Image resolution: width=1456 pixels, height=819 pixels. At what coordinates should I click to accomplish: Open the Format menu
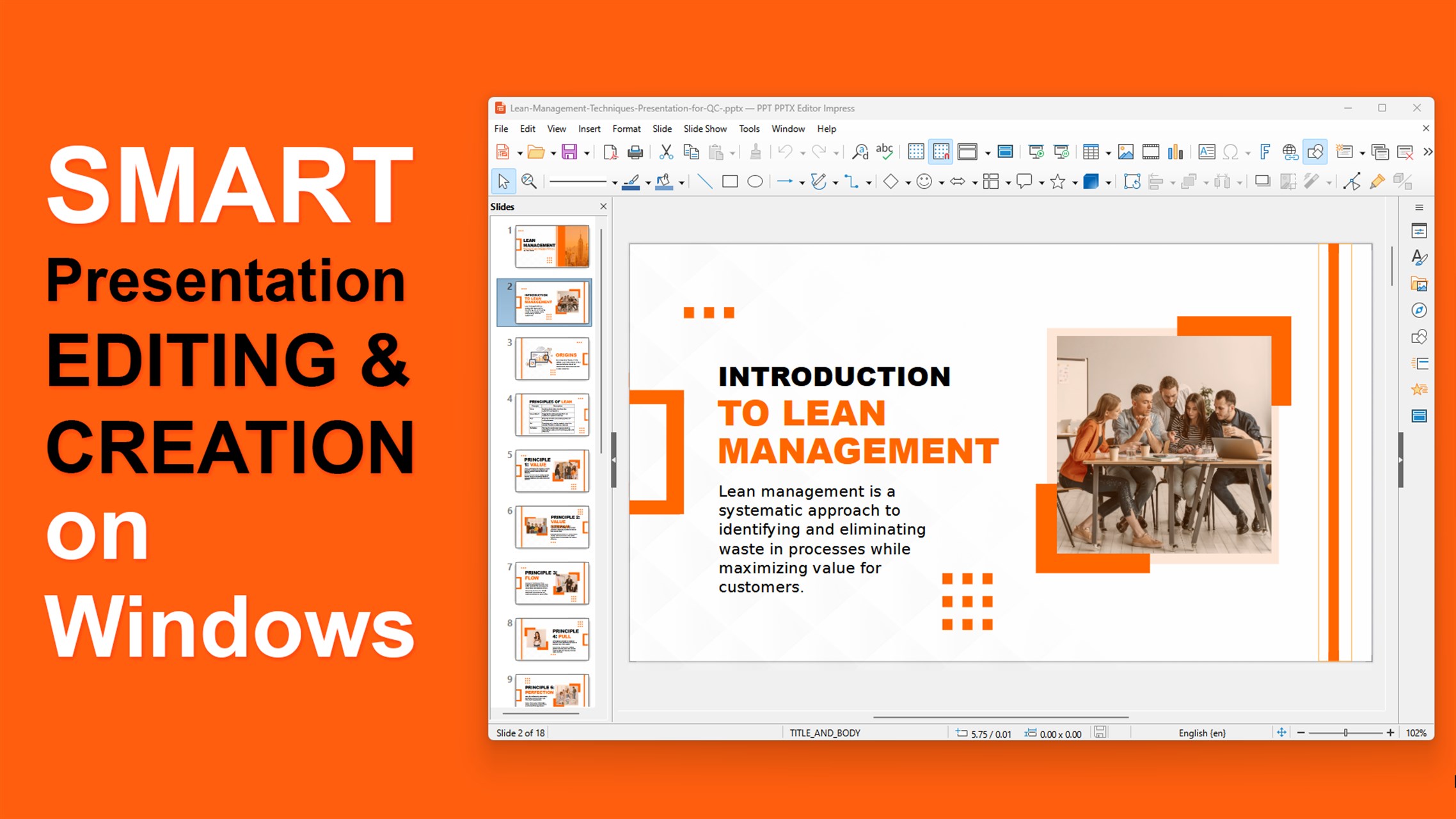[x=626, y=129]
